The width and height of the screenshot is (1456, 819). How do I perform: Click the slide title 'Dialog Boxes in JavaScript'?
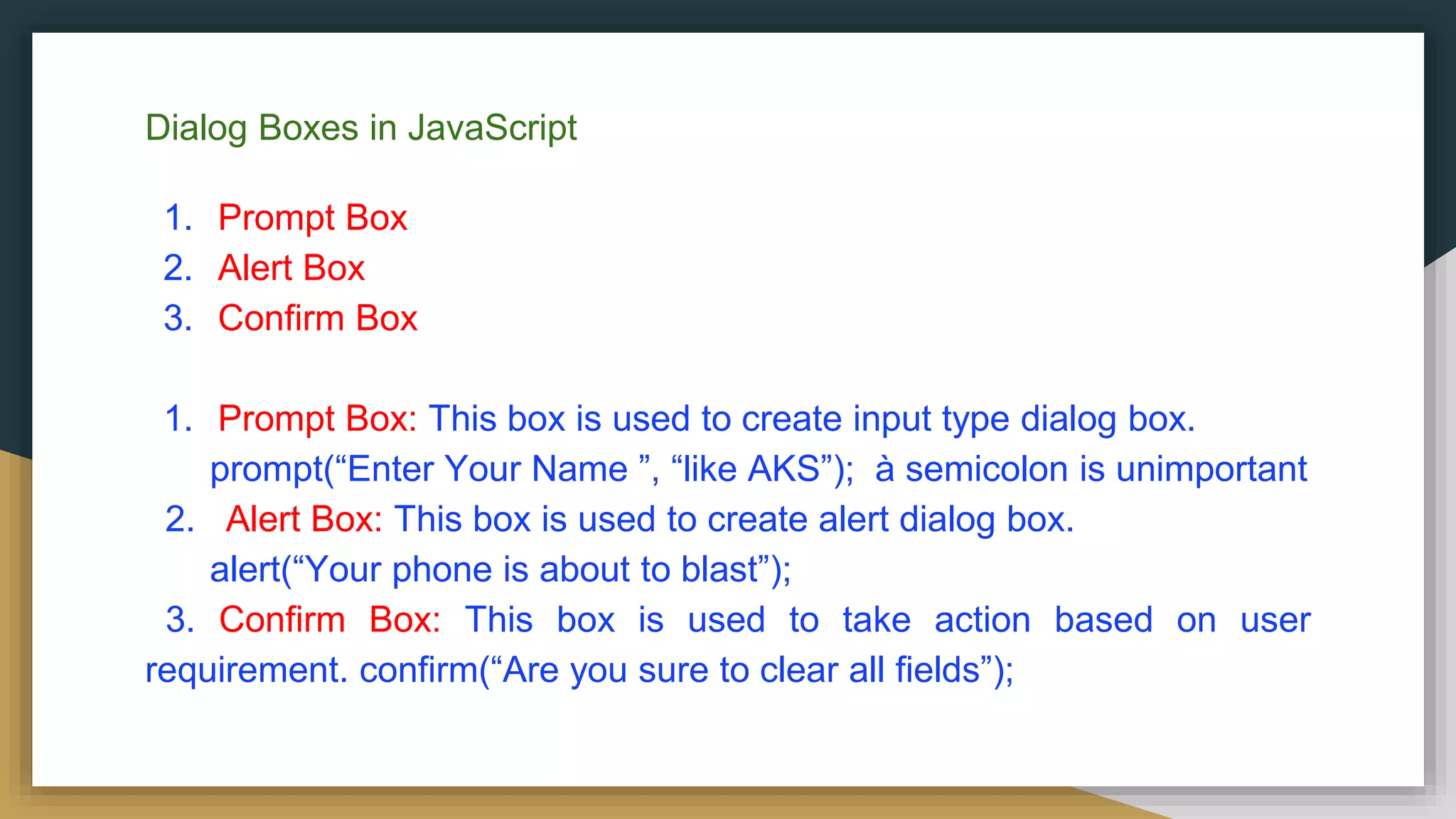(361, 129)
